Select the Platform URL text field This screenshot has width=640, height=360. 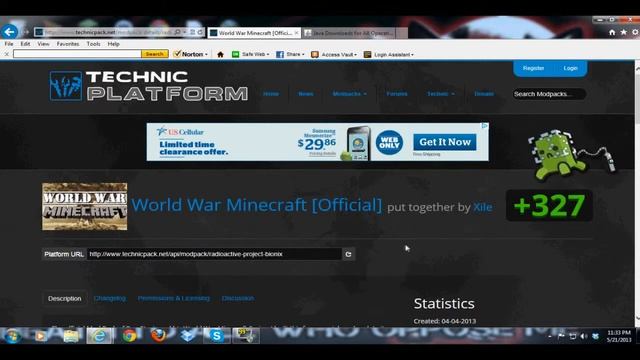point(214,254)
